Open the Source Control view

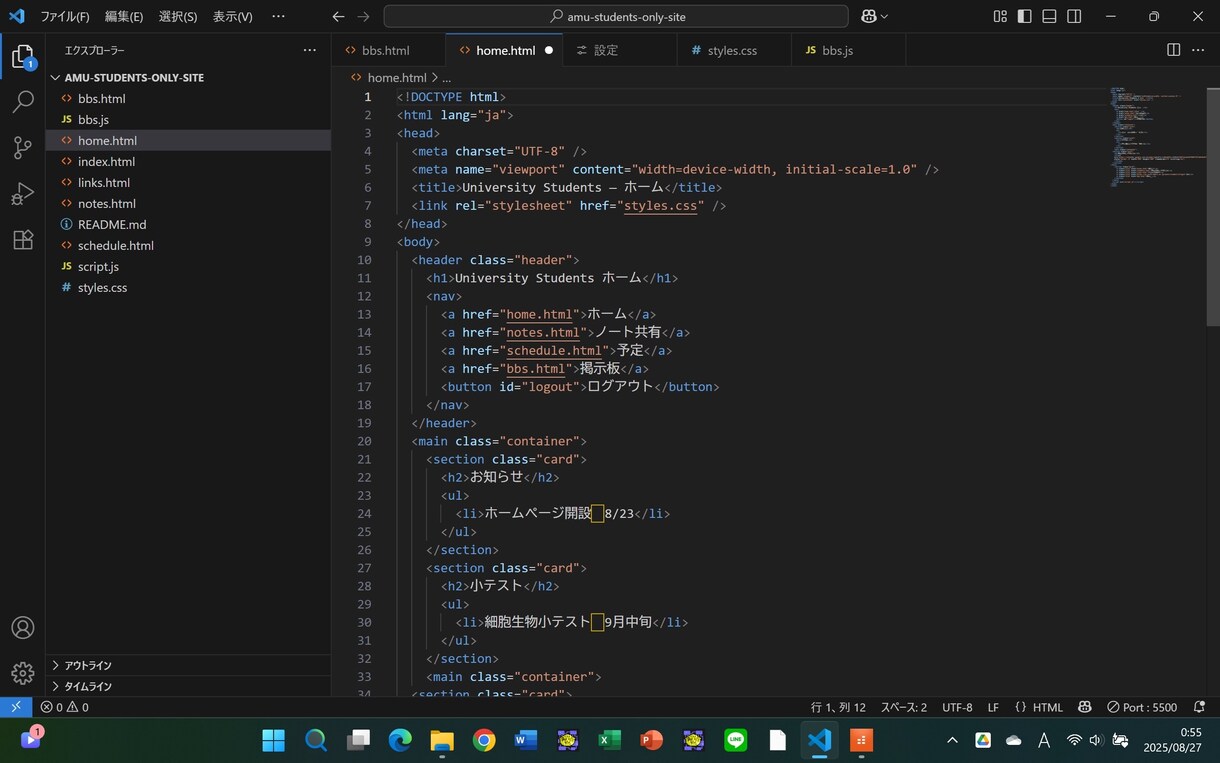pyautogui.click(x=23, y=148)
